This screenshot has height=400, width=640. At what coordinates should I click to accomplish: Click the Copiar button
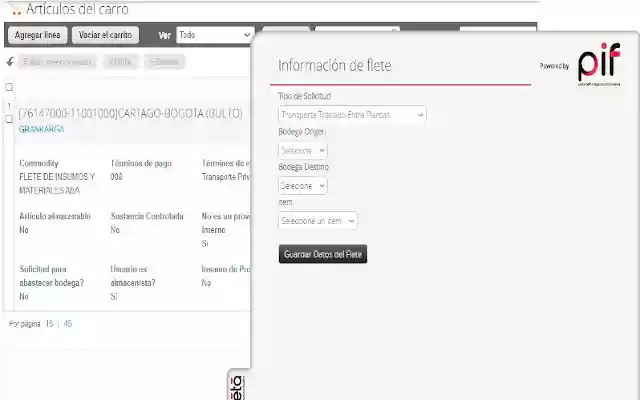click(120, 62)
